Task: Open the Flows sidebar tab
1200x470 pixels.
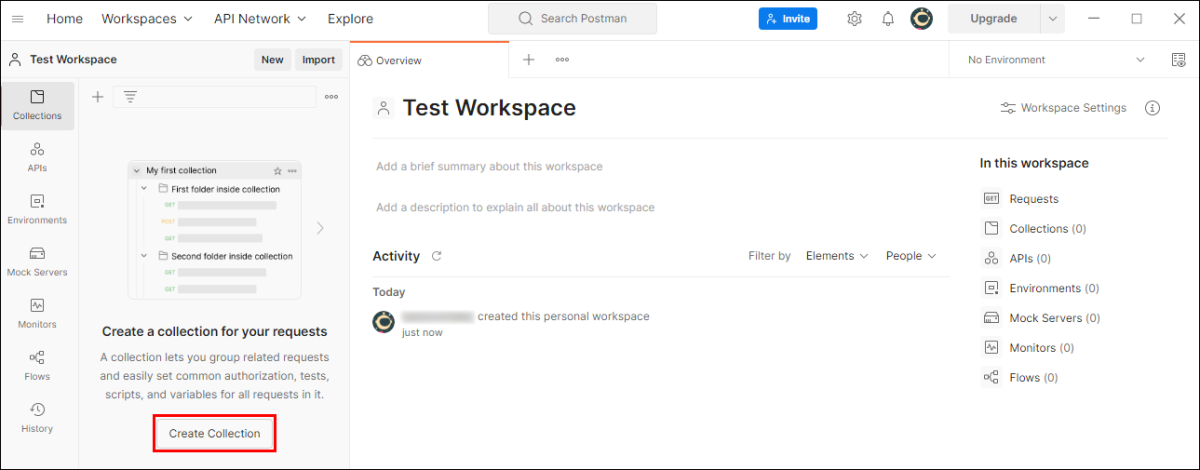Action: coord(37,365)
